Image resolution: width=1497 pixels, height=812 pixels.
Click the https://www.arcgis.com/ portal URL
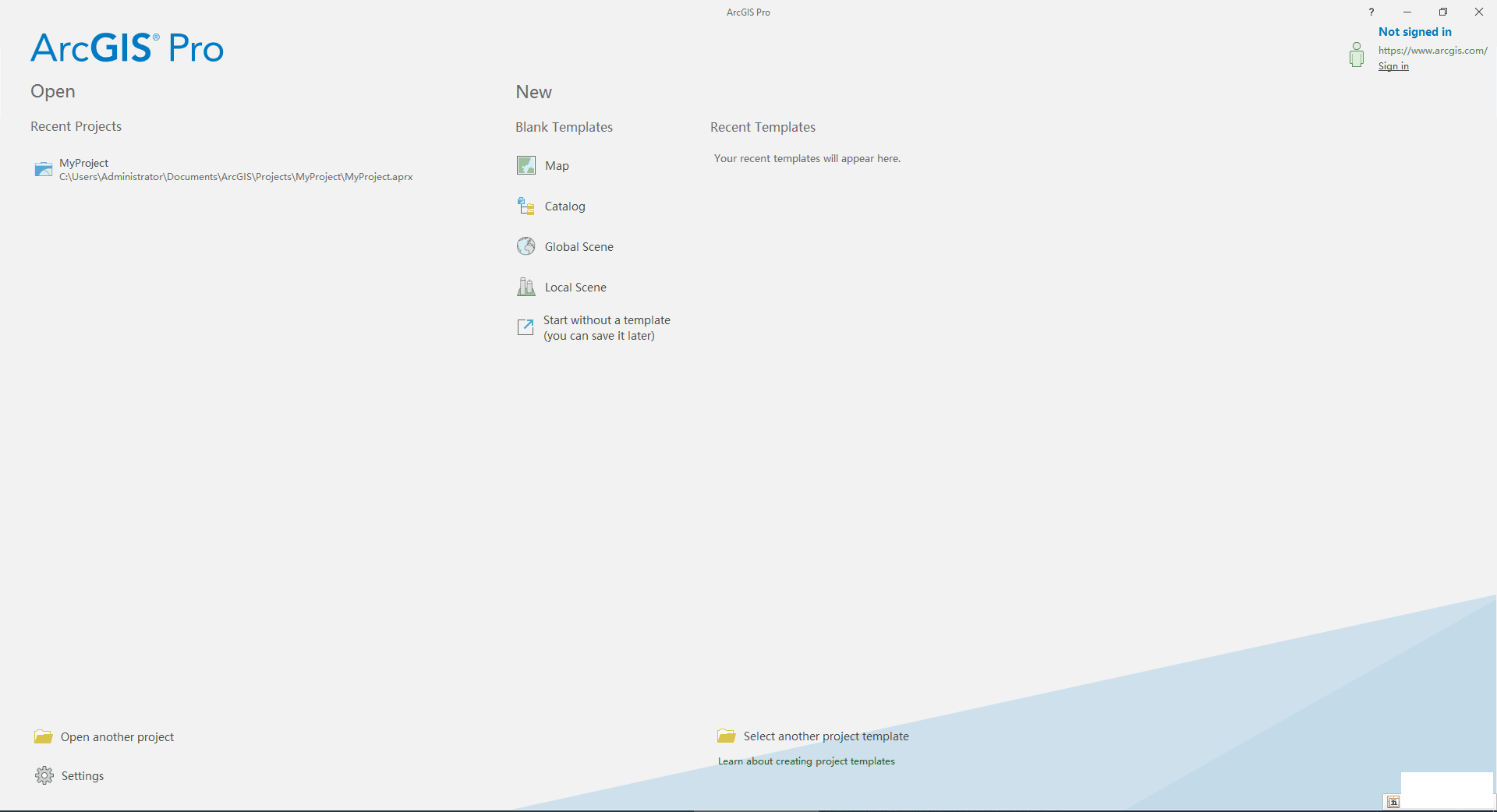click(1432, 51)
